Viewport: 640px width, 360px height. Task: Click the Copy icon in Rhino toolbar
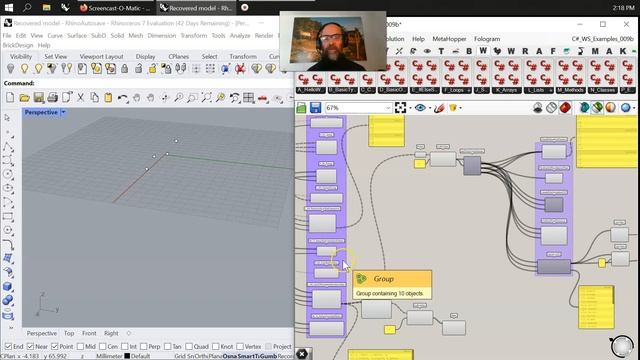click(95, 98)
